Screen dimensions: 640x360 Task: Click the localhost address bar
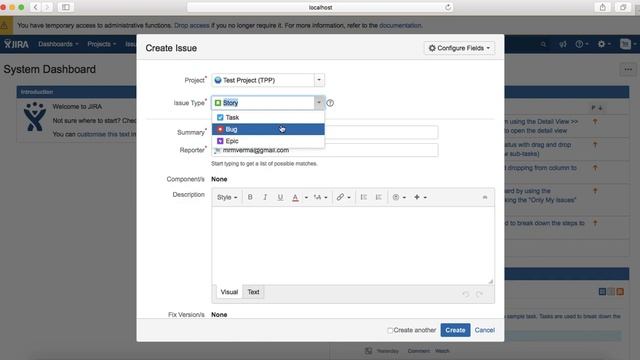[x=320, y=7]
